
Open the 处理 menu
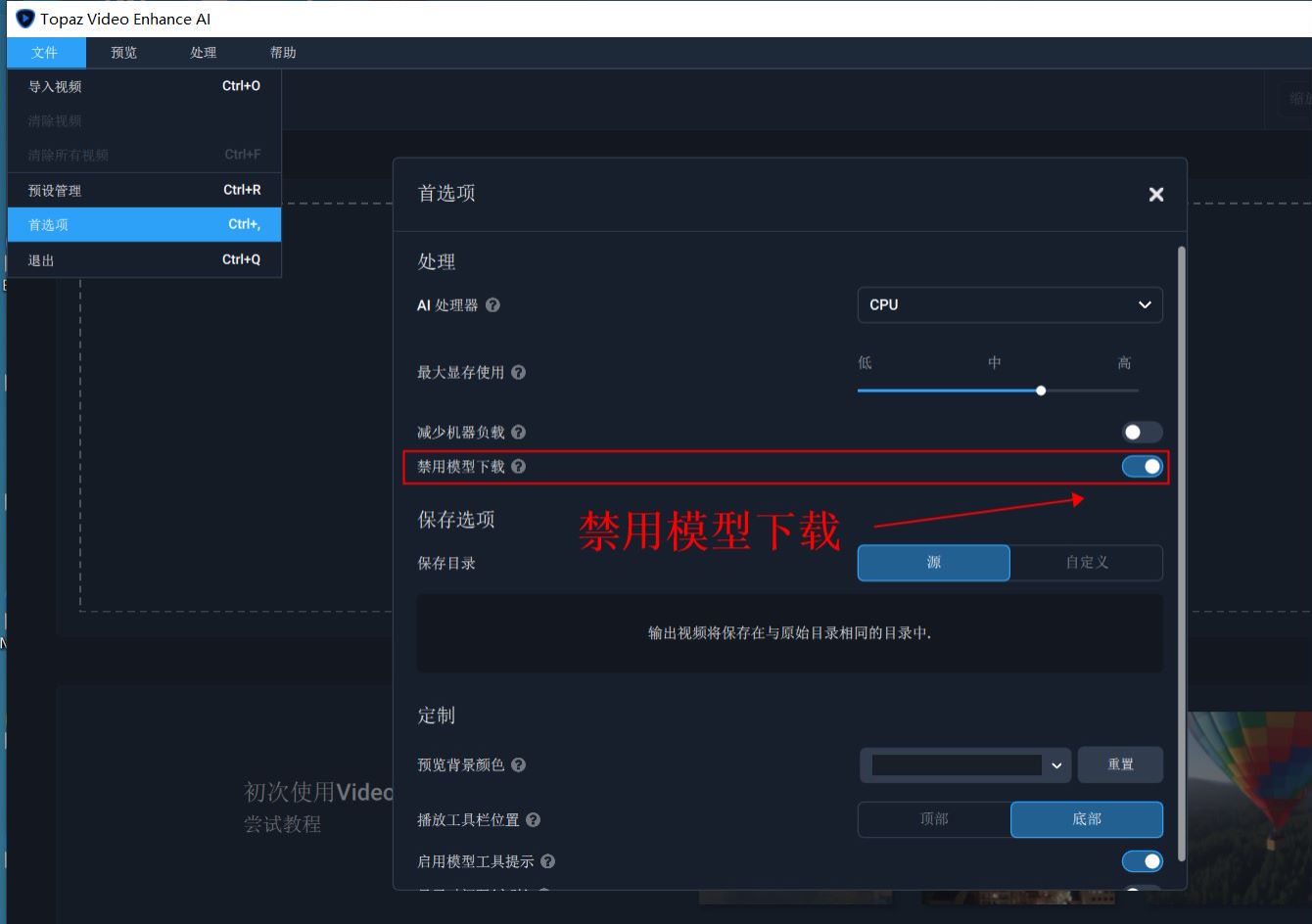point(204,53)
